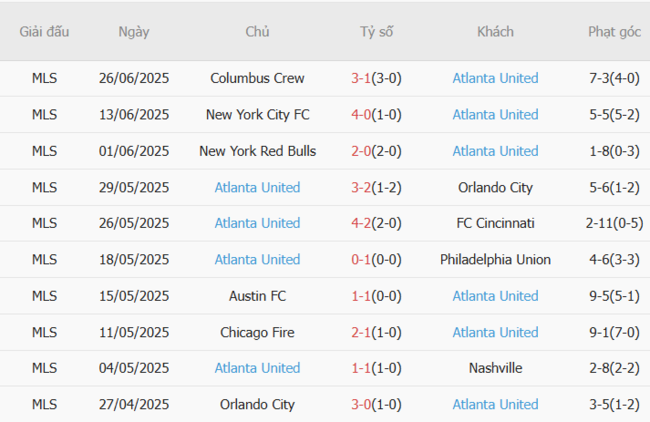Select New York City FC team name
Screen dimensions: 650x422
(x=257, y=114)
